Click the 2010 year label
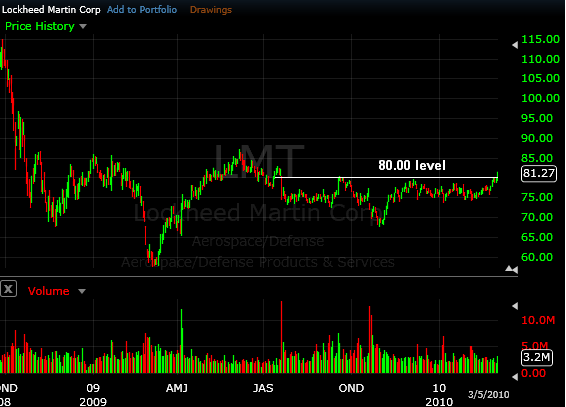 coord(439,402)
